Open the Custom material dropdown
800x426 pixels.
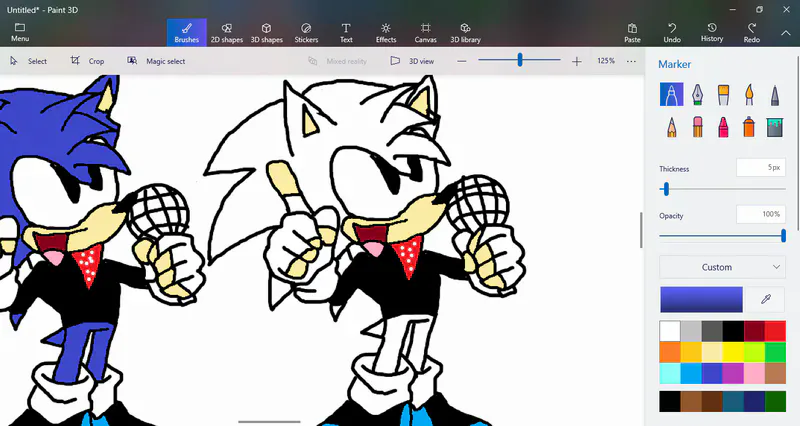722,267
